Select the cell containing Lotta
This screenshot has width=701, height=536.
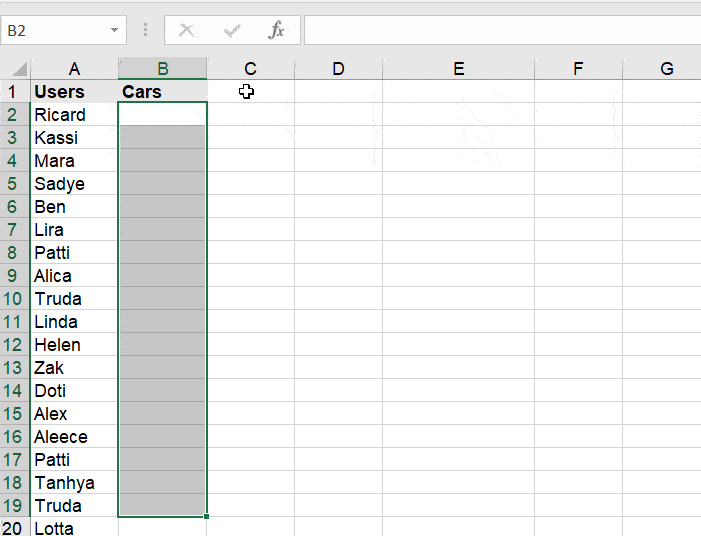[x=74, y=527]
